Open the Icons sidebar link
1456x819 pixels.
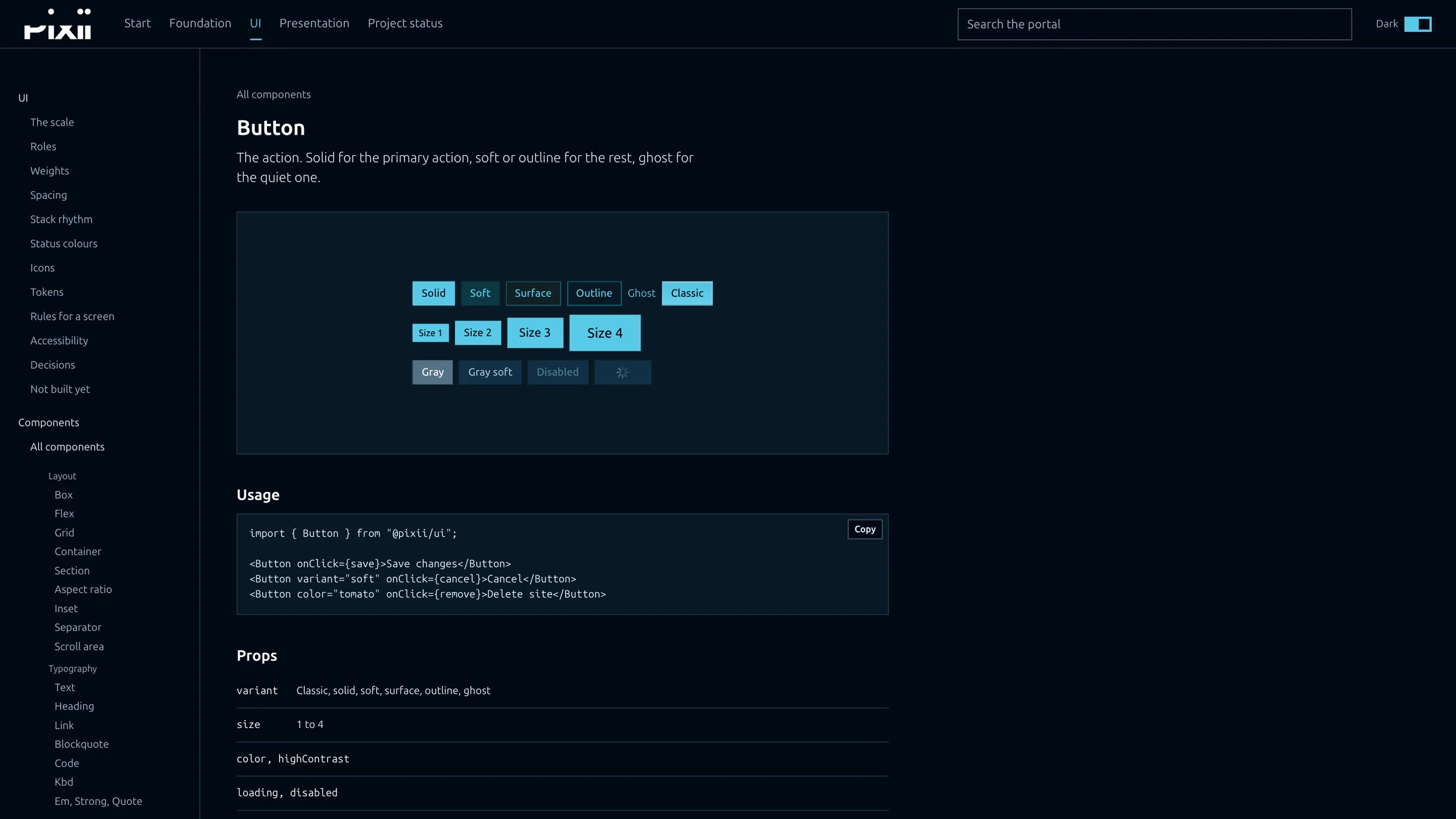42,268
